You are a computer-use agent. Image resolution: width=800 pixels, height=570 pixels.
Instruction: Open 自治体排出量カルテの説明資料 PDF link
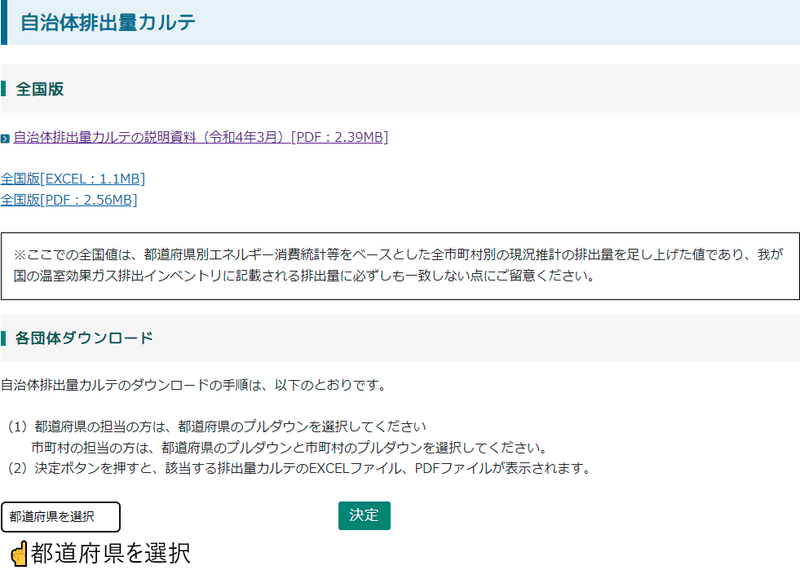point(201,137)
